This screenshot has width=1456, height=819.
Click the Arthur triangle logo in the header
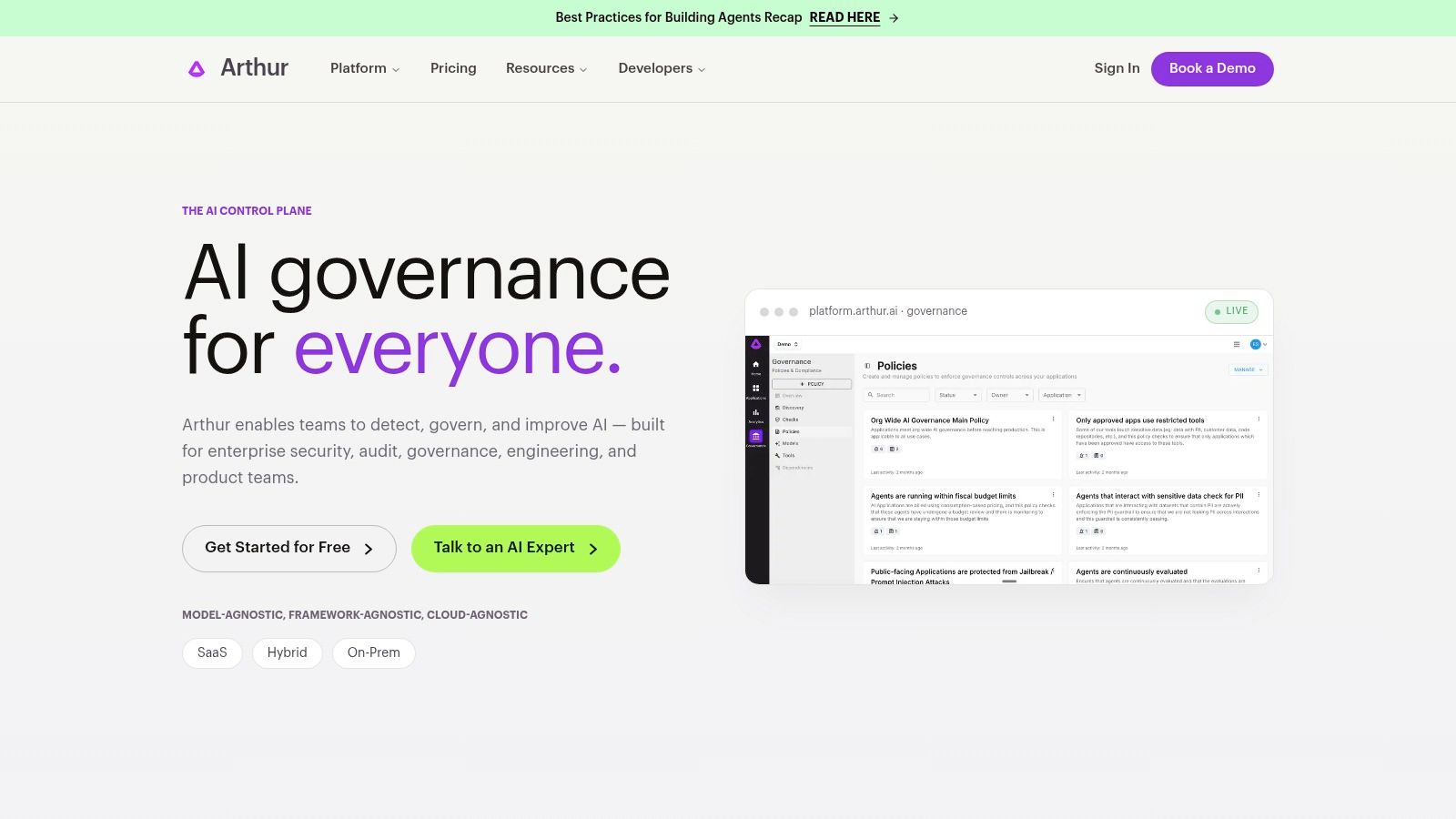point(197,68)
